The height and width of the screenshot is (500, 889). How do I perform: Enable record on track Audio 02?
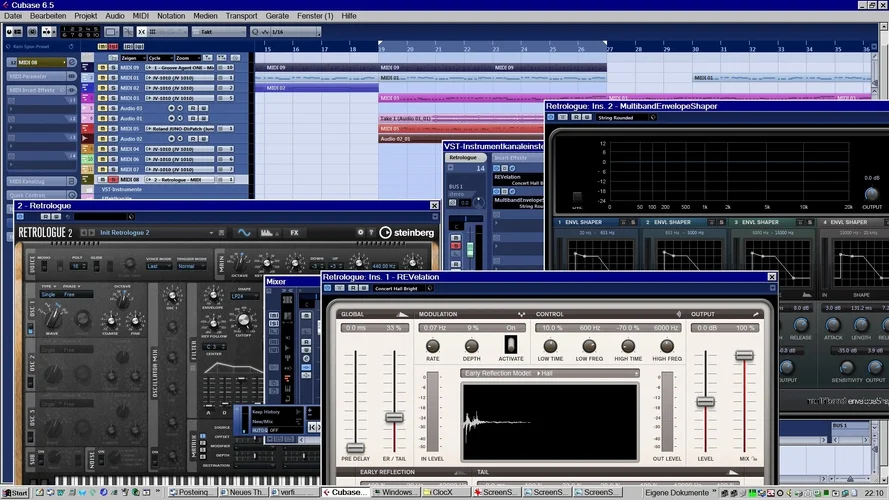click(x=171, y=139)
